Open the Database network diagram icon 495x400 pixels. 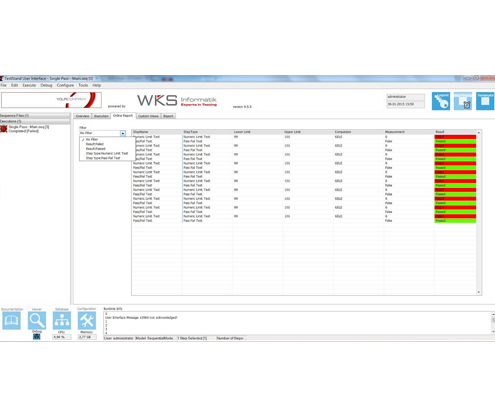[x=62, y=321]
